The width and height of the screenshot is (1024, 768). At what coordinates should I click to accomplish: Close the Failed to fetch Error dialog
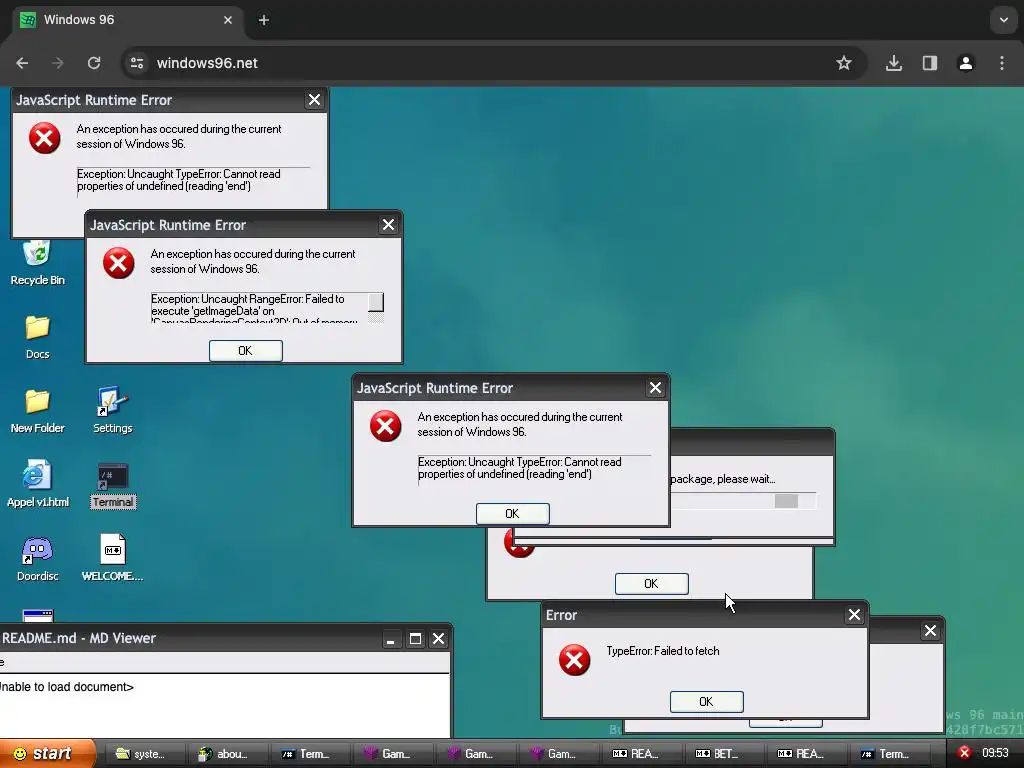[x=854, y=615]
